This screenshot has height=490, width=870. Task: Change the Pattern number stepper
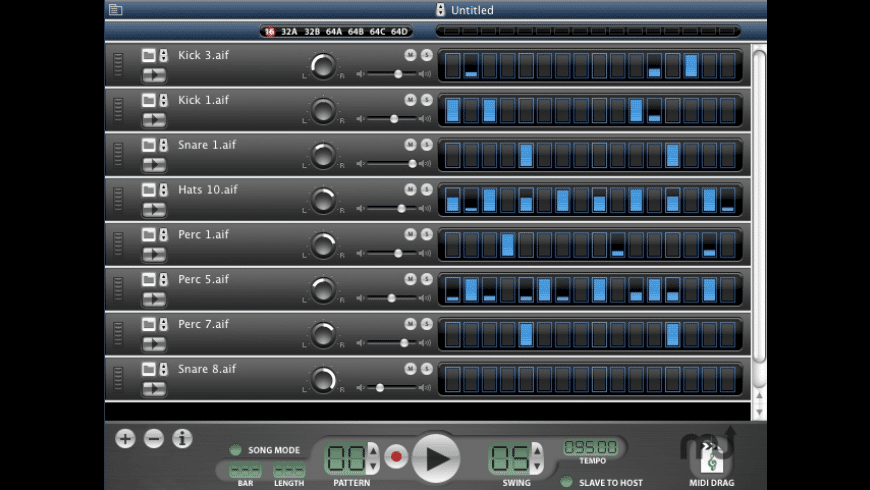(373, 458)
